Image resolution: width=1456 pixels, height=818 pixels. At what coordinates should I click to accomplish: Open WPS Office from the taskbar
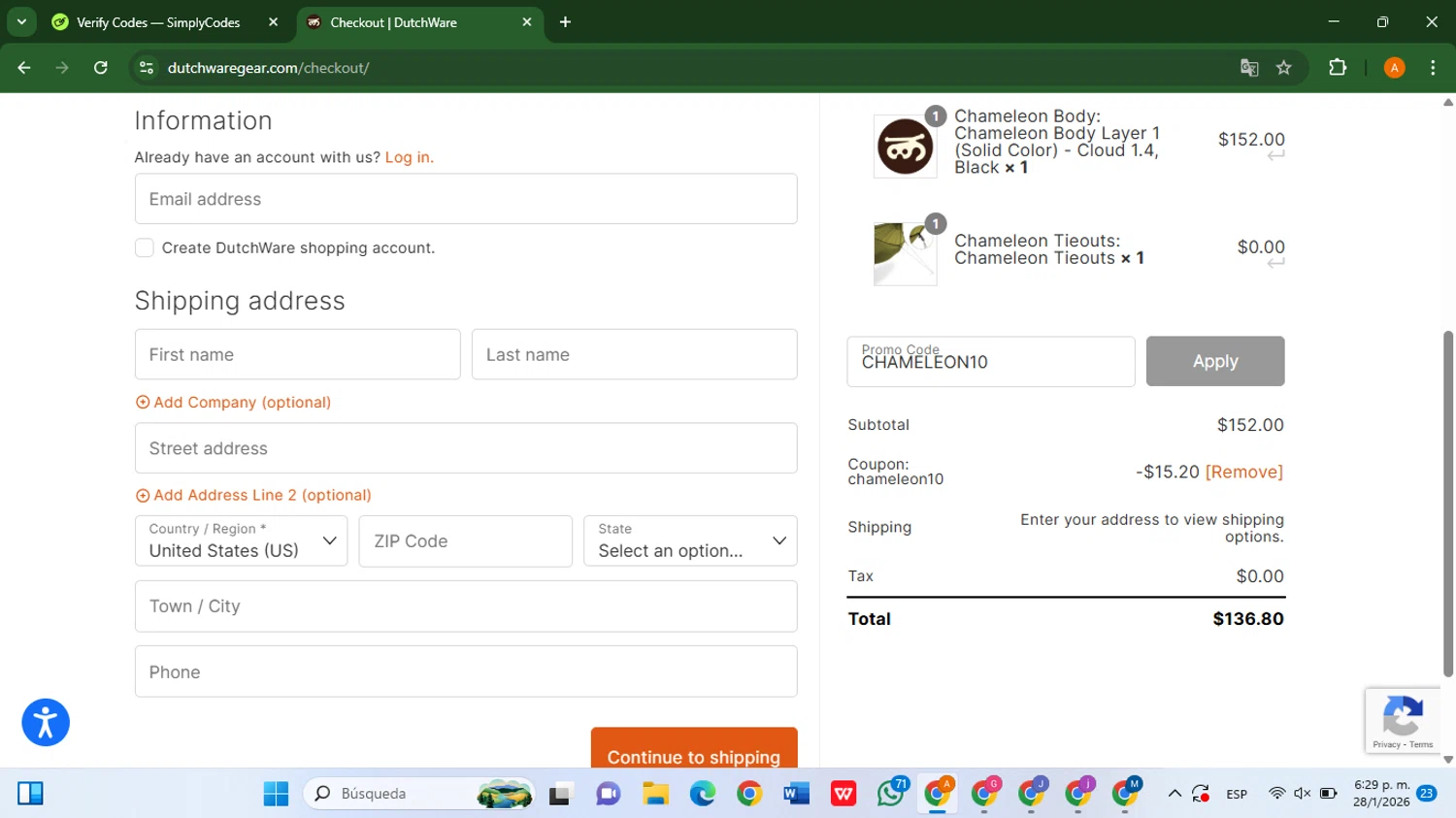(x=844, y=794)
